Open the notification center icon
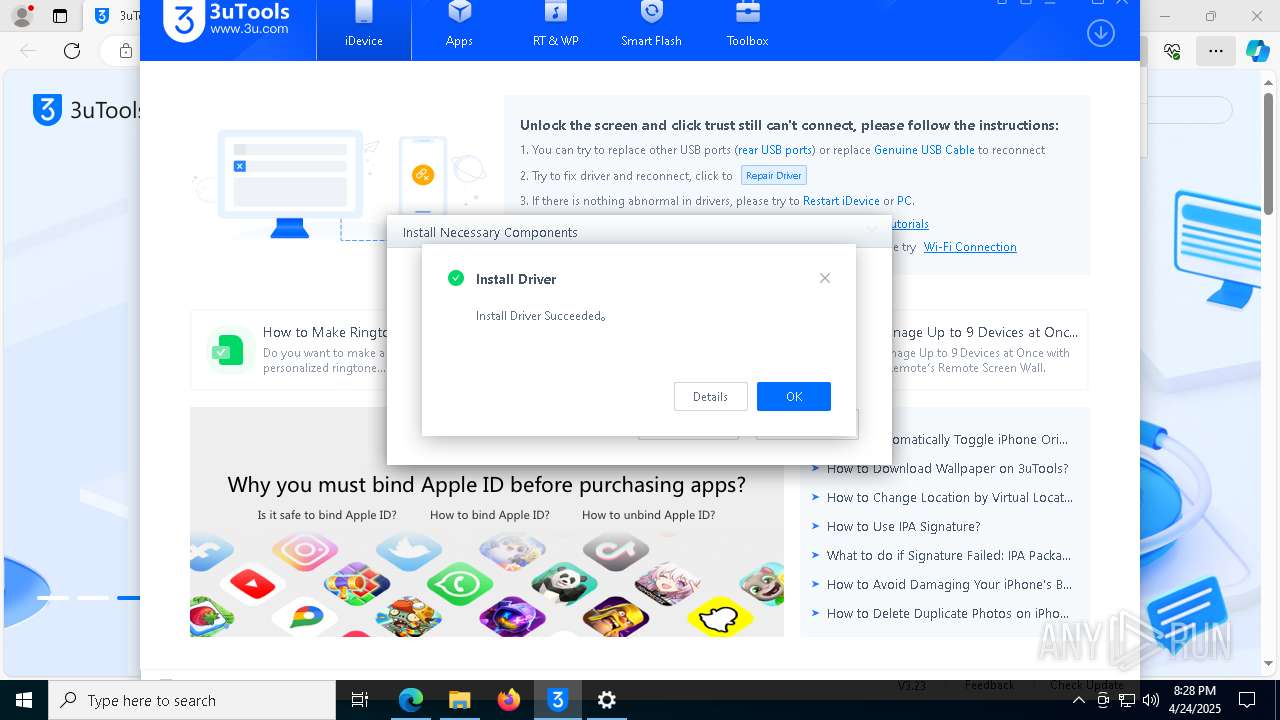Screen dimensions: 1280x720 (1247, 700)
